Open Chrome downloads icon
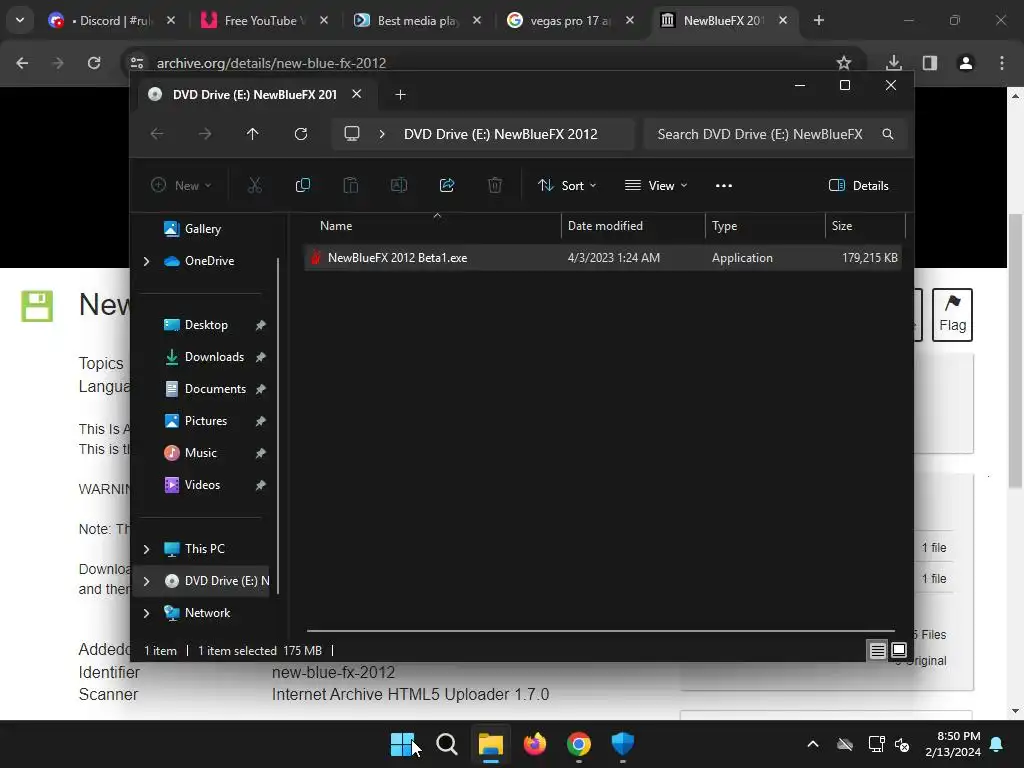1024x768 pixels. pos(894,63)
